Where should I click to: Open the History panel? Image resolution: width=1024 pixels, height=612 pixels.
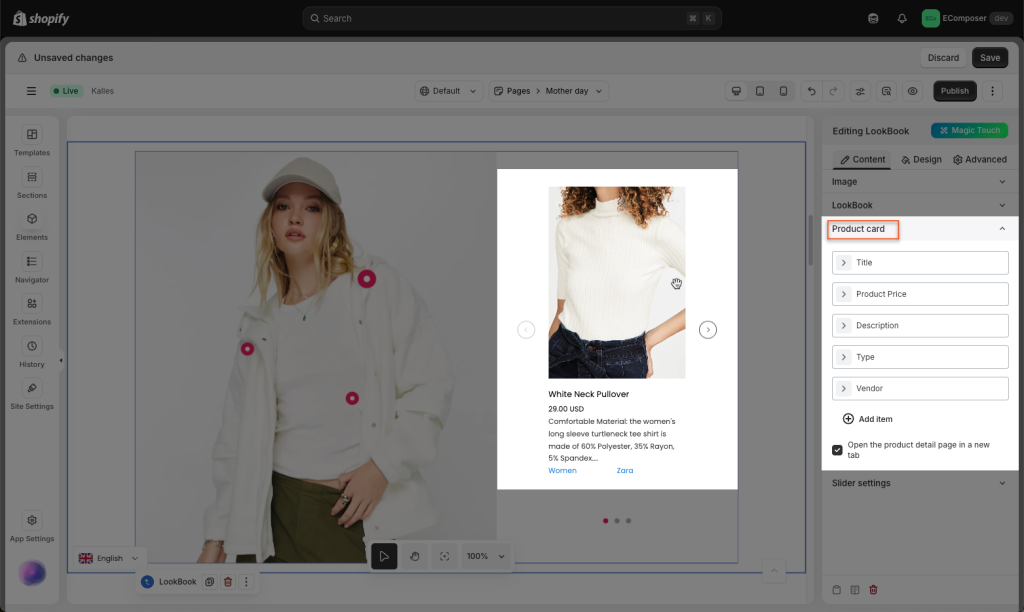[x=32, y=352]
